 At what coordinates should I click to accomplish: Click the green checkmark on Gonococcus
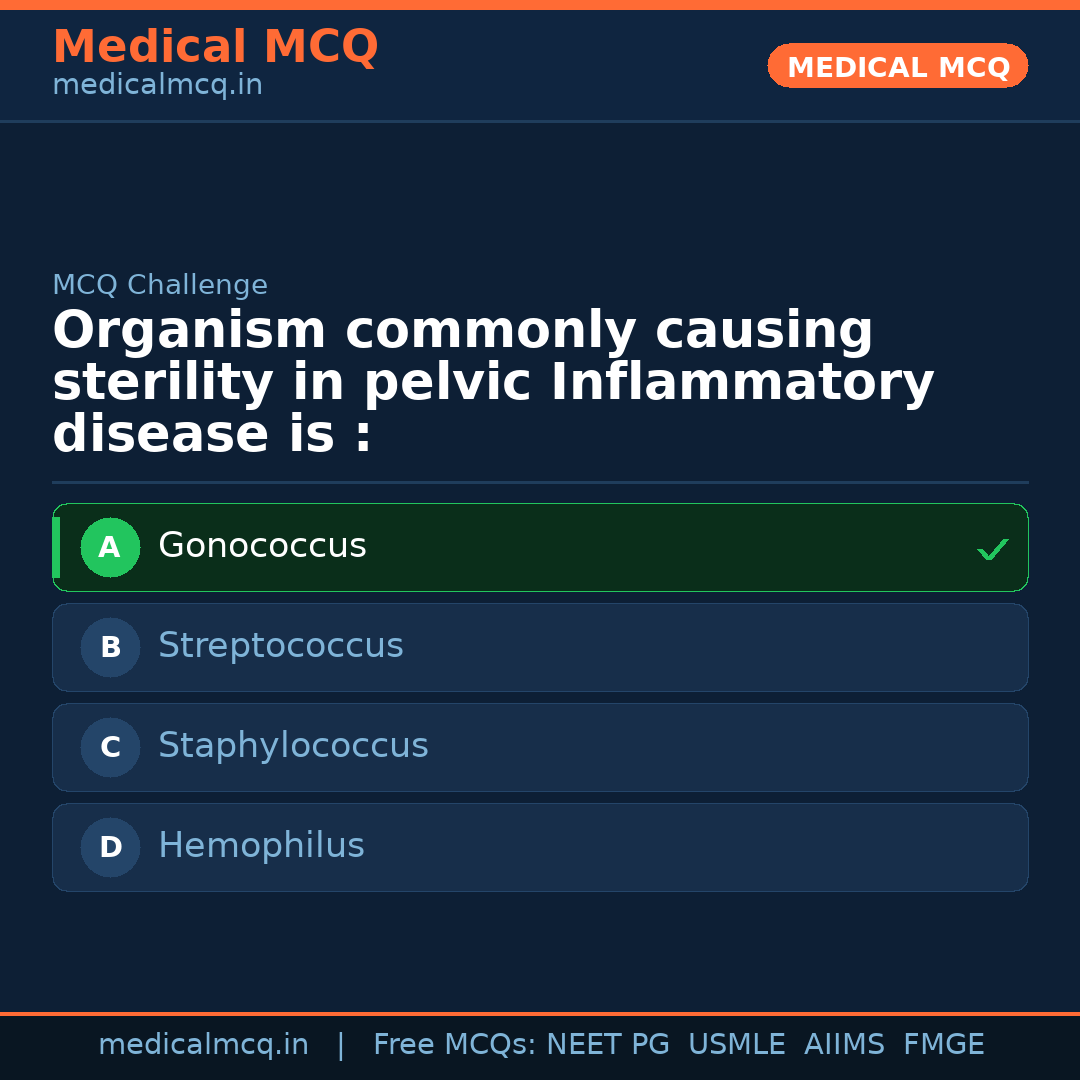tap(992, 549)
